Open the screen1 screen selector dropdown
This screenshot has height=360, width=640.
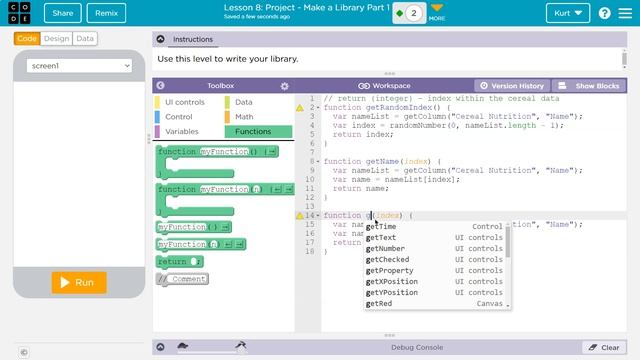coord(79,66)
